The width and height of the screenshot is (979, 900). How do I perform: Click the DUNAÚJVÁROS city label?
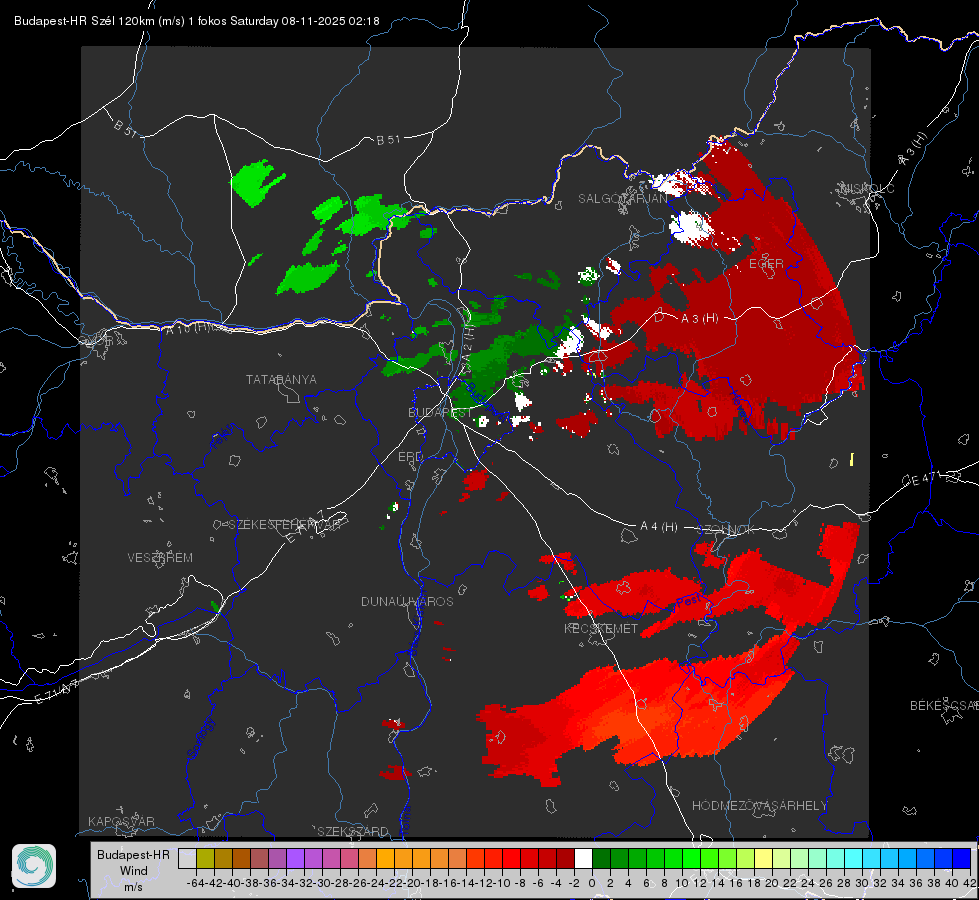coord(407,601)
